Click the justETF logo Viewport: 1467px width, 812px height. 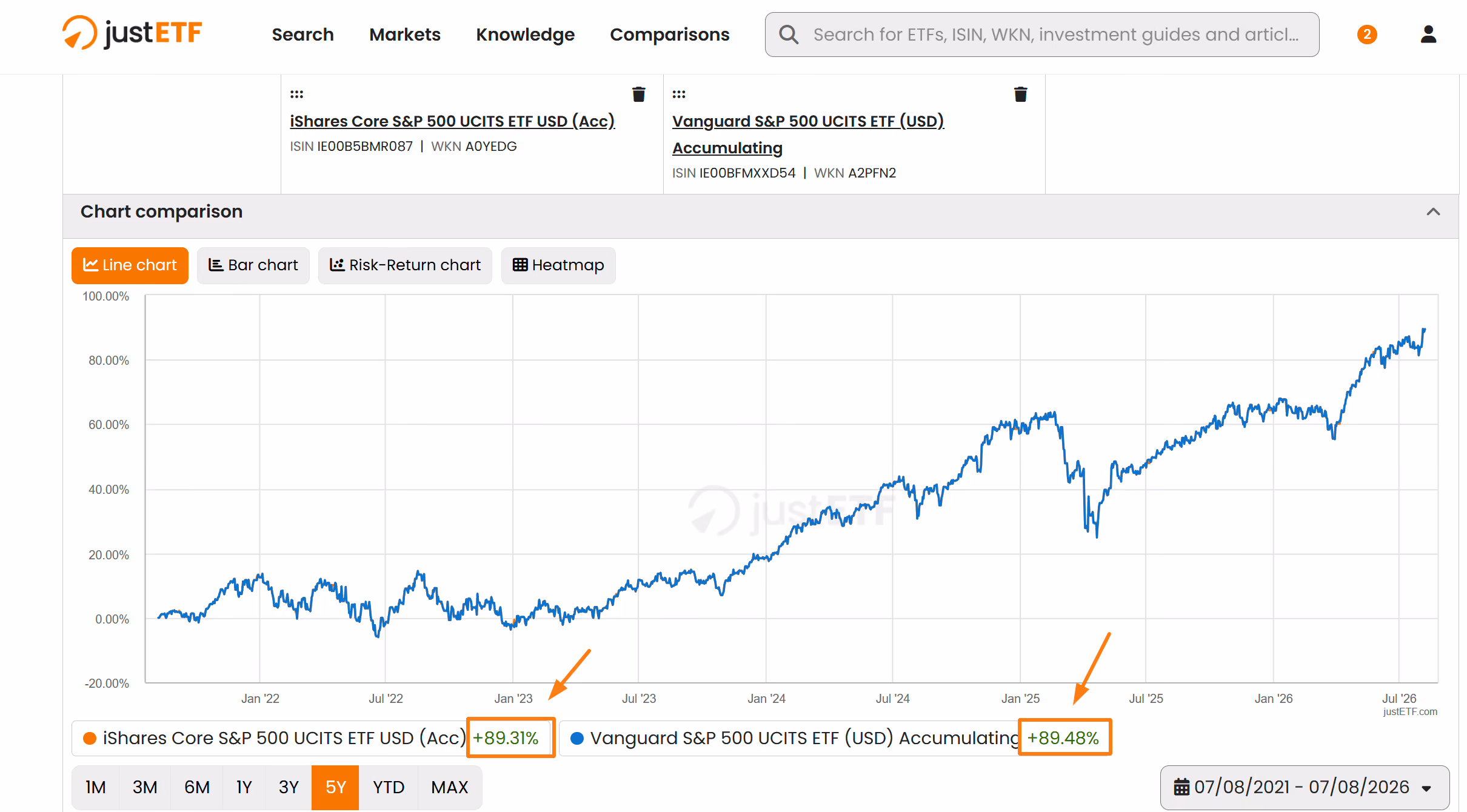[132, 33]
